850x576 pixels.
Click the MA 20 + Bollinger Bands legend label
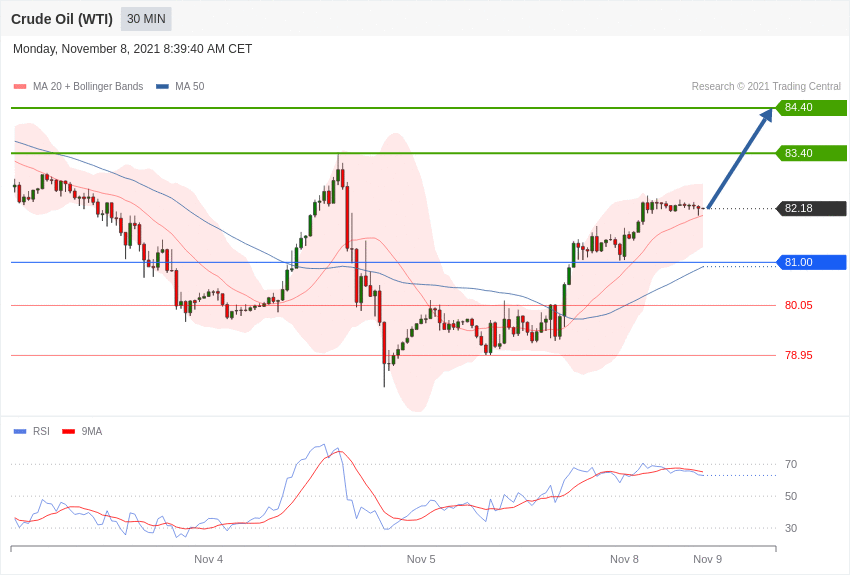[88, 86]
